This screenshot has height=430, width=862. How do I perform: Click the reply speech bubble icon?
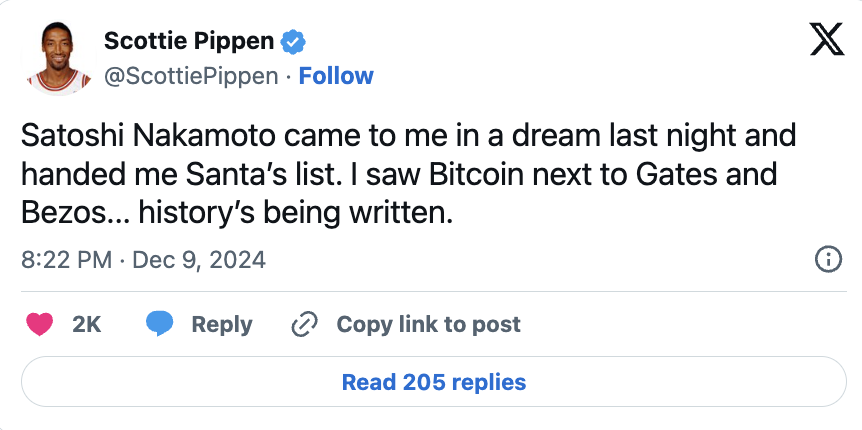pos(160,324)
